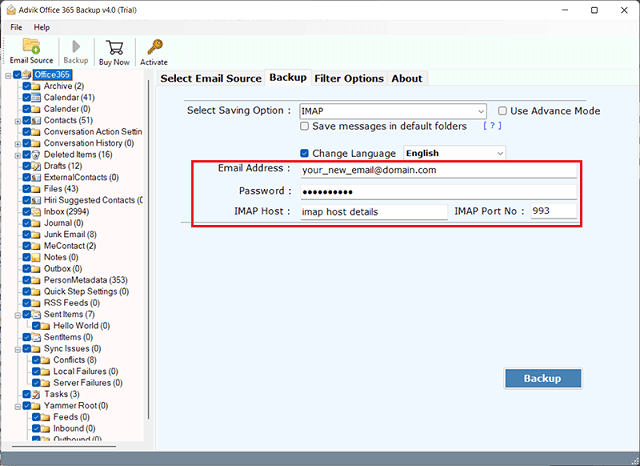Click the Inbox (2994) folder icon
Image resolution: width=640 pixels, height=466 pixels.
click(x=36, y=212)
